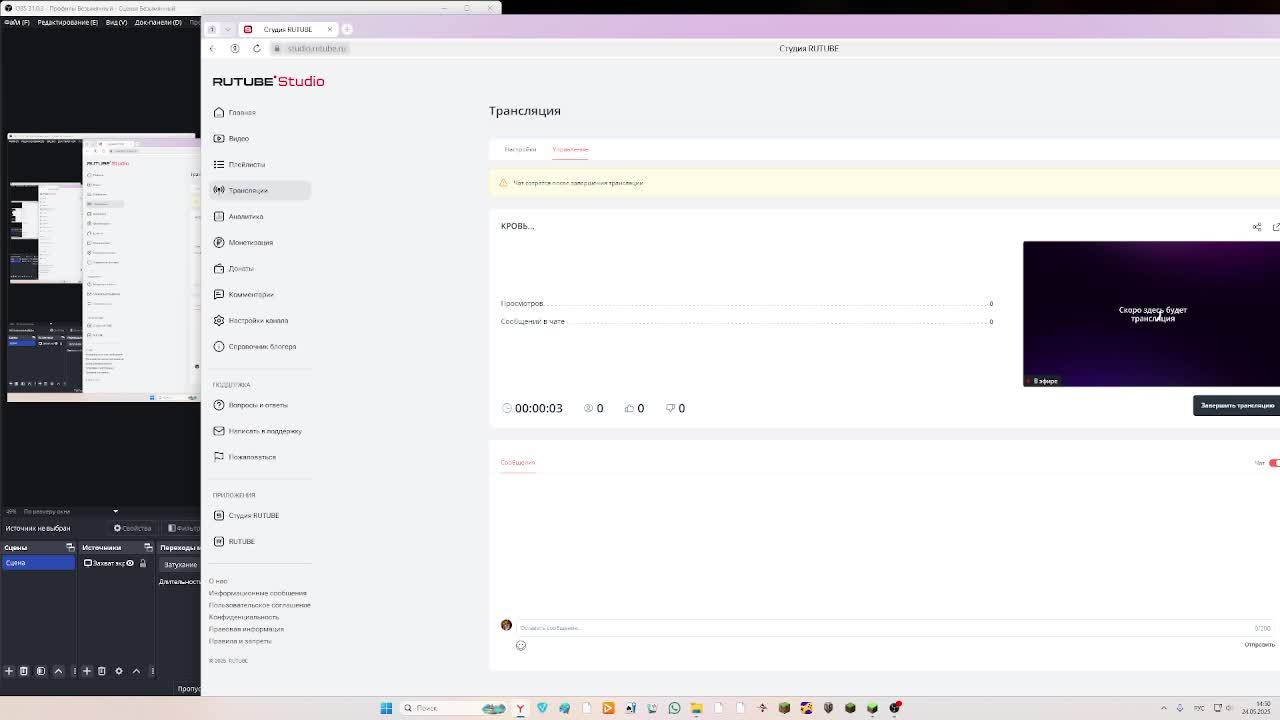Open the emoji picker below chat input
This screenshot has height=720, width=1280.
coord(521,645)
